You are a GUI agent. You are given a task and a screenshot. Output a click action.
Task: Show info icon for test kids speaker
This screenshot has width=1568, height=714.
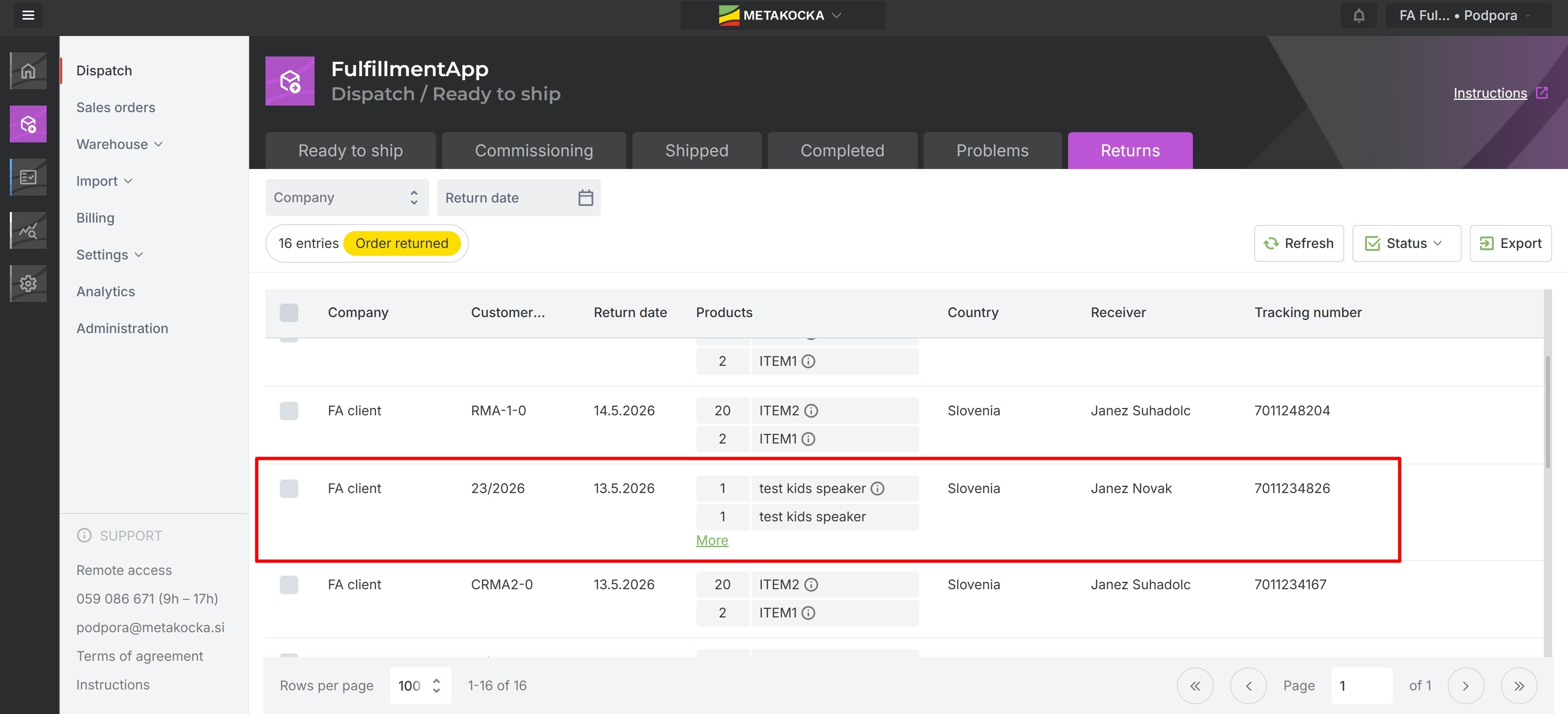(x=877, y=488)
